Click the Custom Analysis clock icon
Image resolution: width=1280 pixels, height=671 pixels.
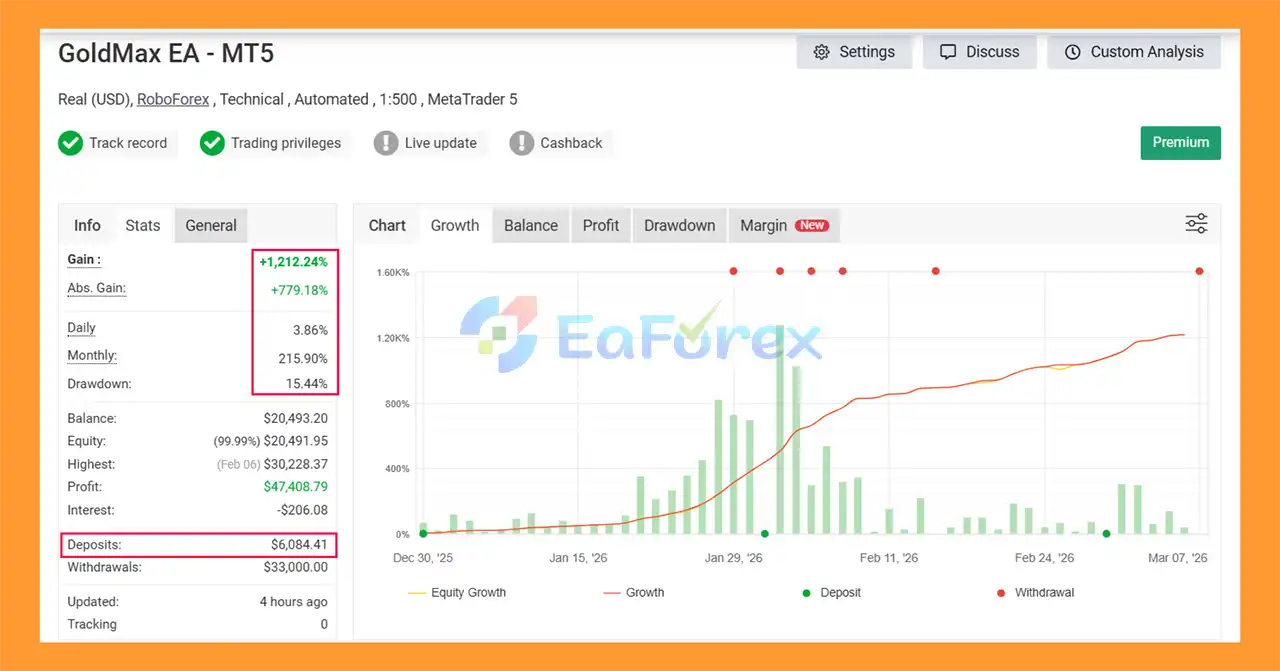(x=1072, y=52)
